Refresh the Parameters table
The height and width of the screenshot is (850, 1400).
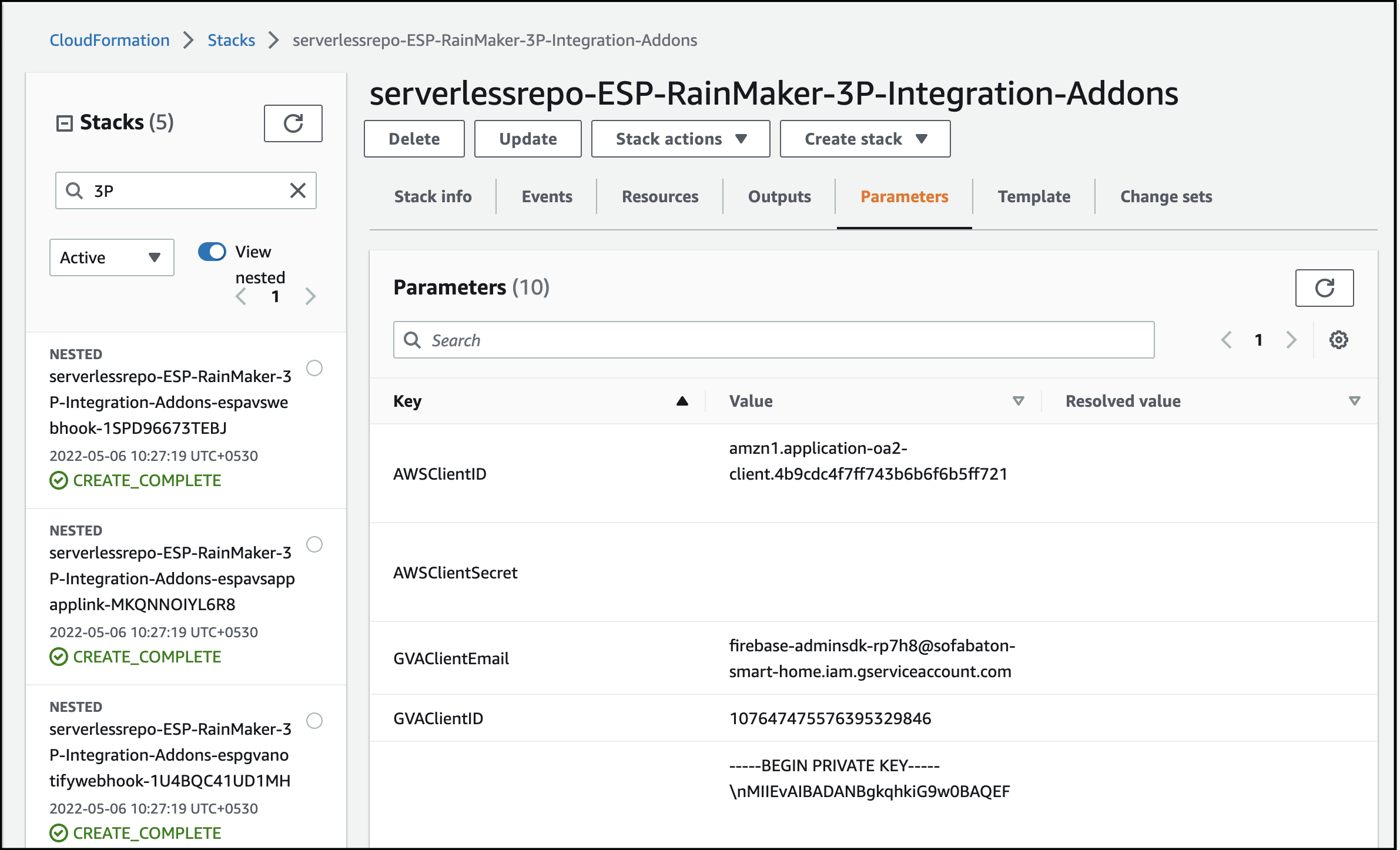click(x=1324, y=288)
